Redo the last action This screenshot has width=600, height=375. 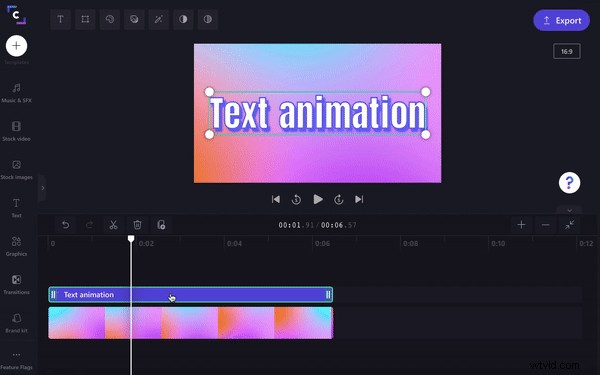(89, 225)
